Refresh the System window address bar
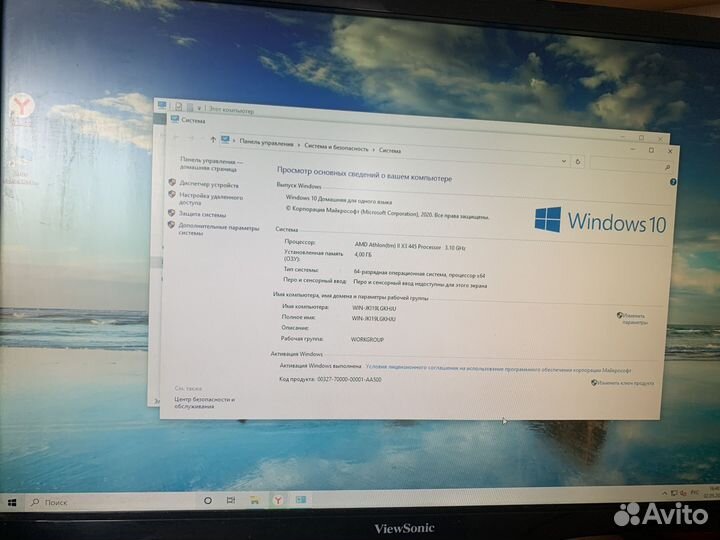Image resolution: width=720 pixels, height=540 pixels. point(578,162)
